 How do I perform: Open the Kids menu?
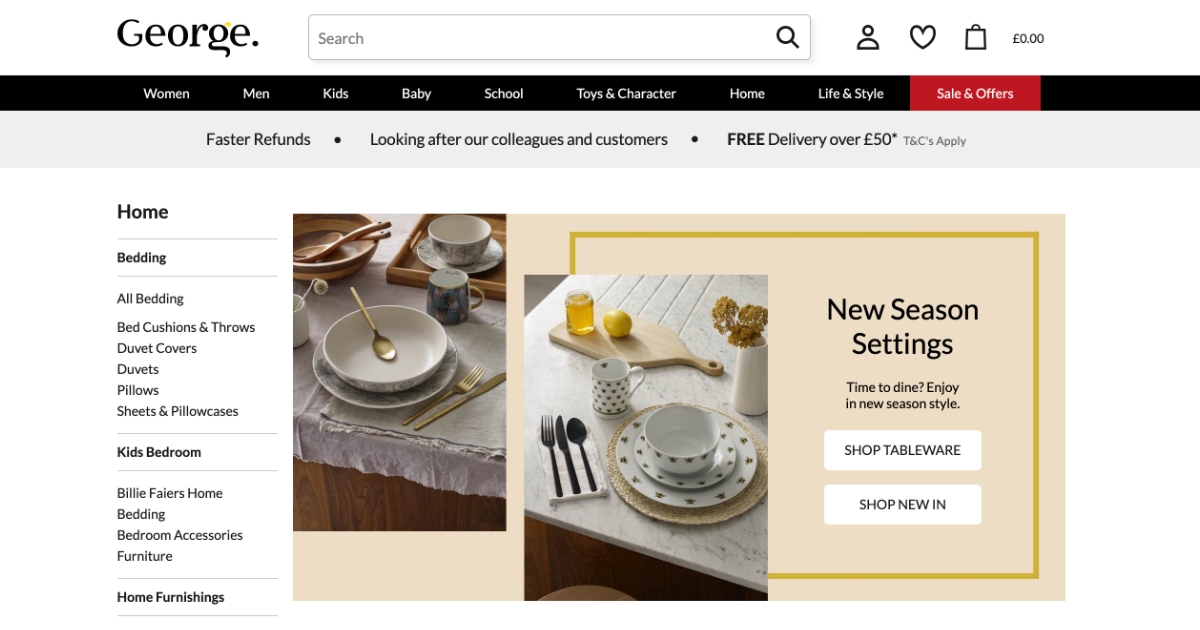tap(335, 93)
